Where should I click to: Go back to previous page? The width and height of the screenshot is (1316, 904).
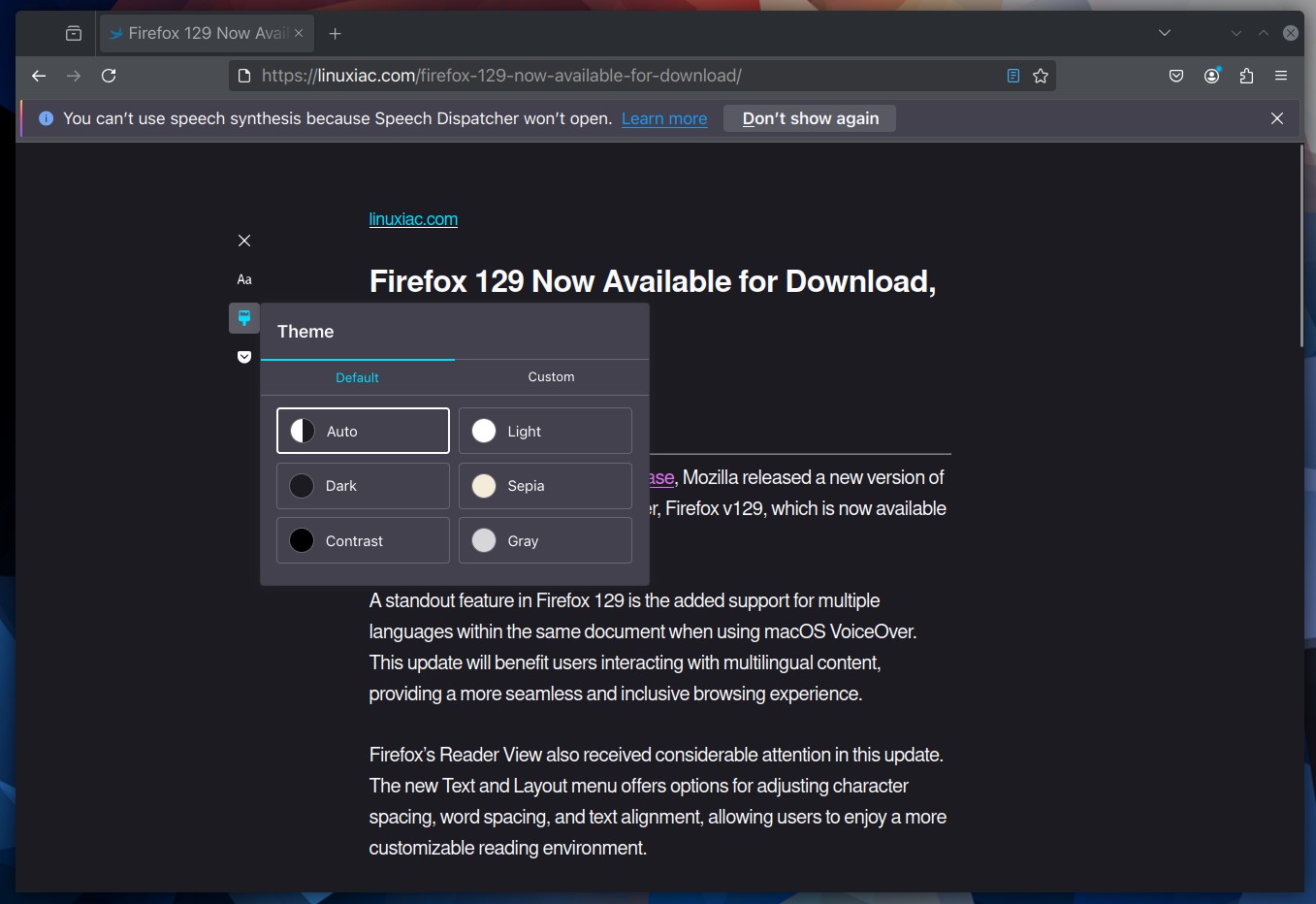point(39,76)
